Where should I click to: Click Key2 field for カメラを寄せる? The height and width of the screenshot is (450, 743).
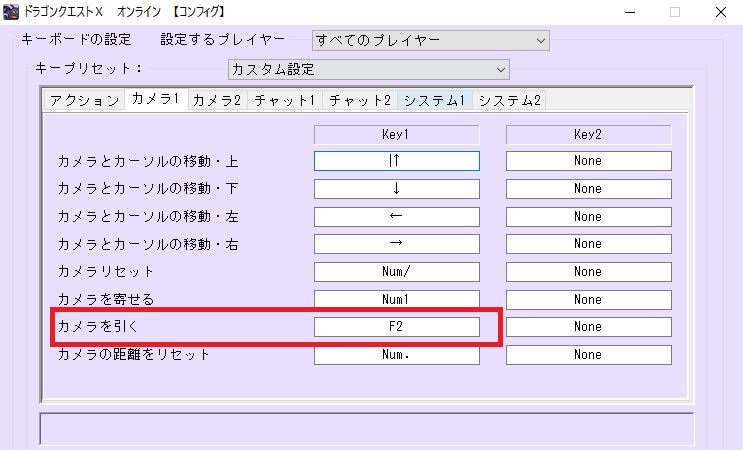(x=589, y=299)
